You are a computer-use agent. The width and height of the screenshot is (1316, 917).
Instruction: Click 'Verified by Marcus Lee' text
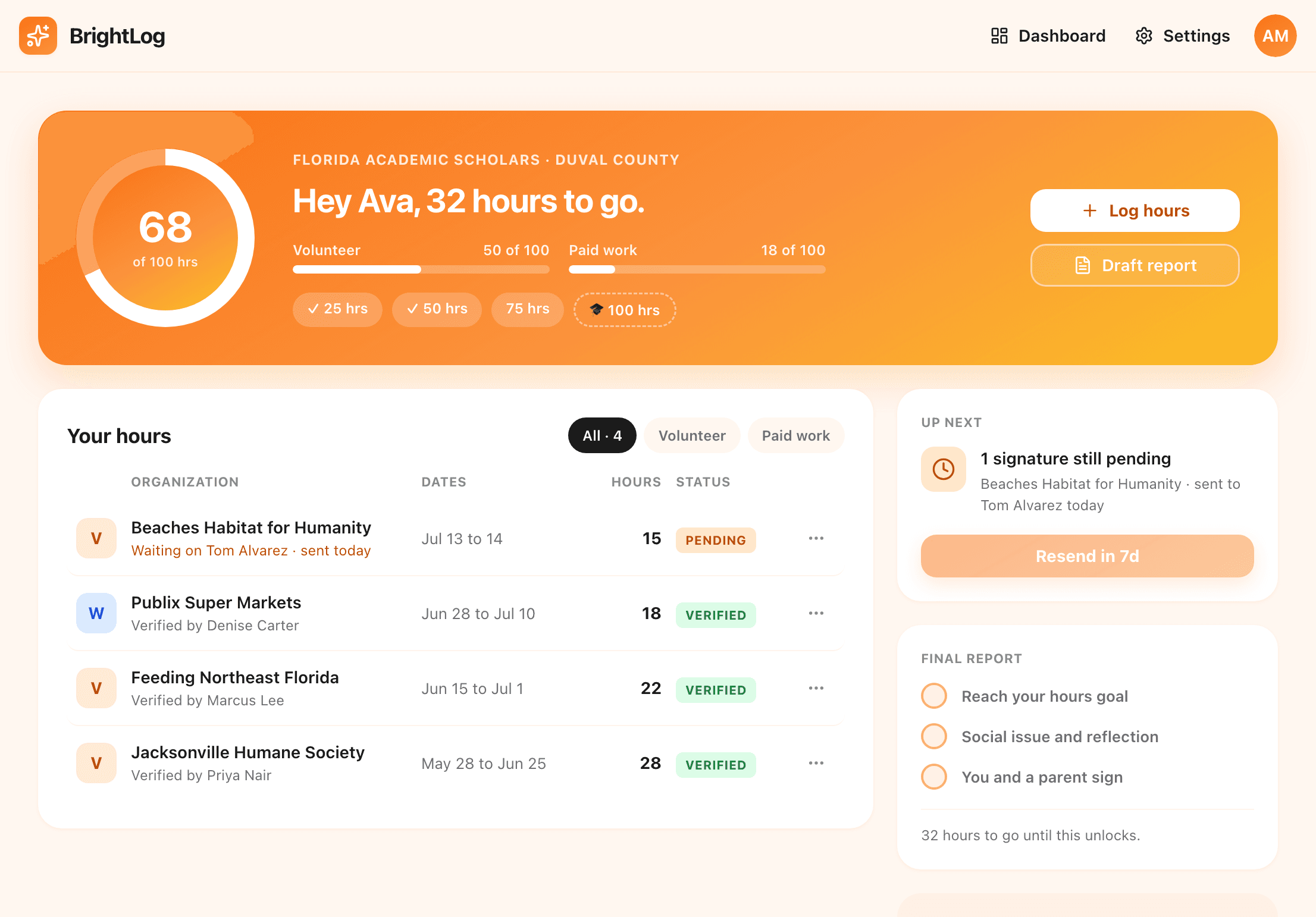point(208,701)
